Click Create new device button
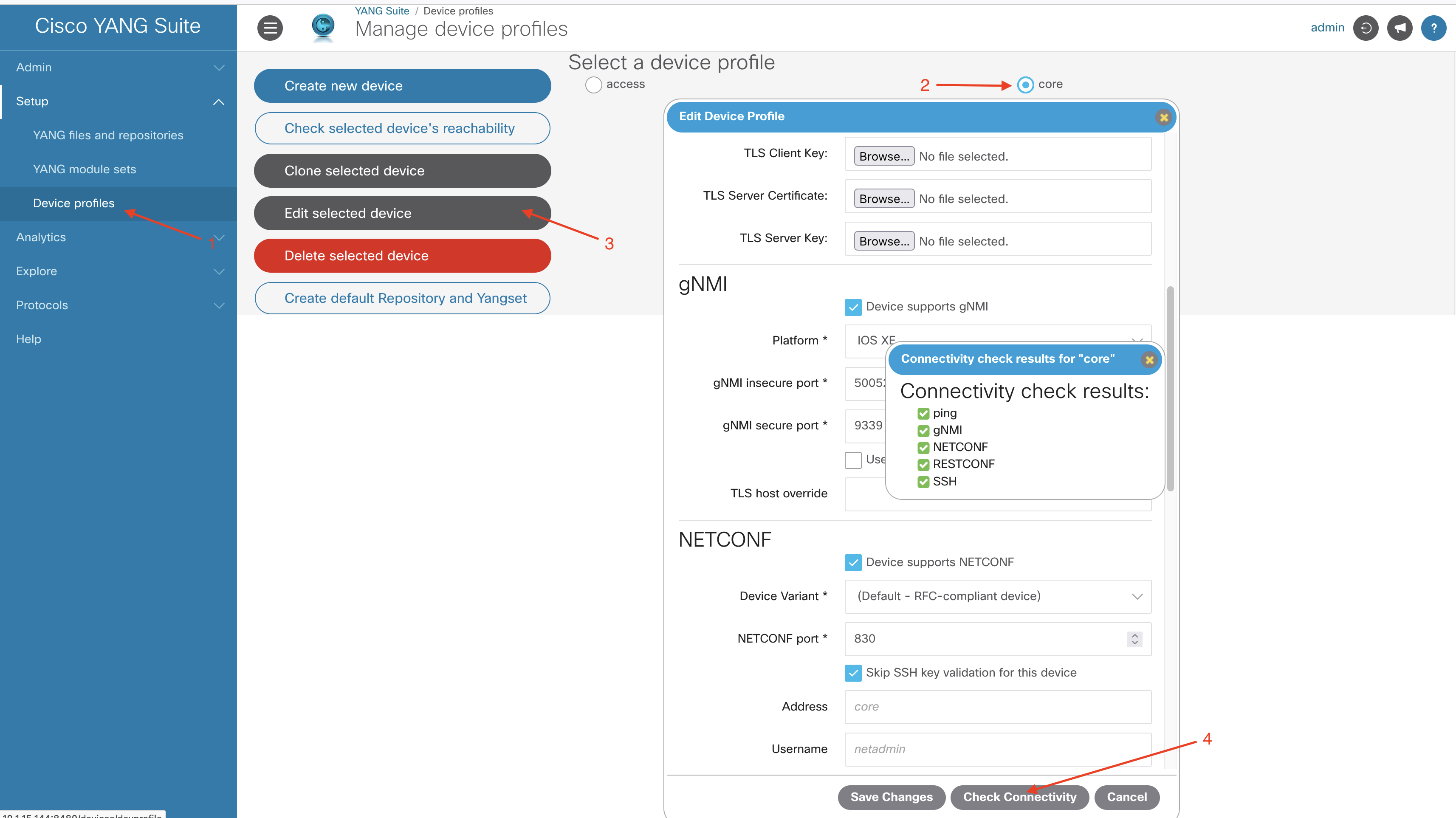1456x818 pixels. coord(402,86)
